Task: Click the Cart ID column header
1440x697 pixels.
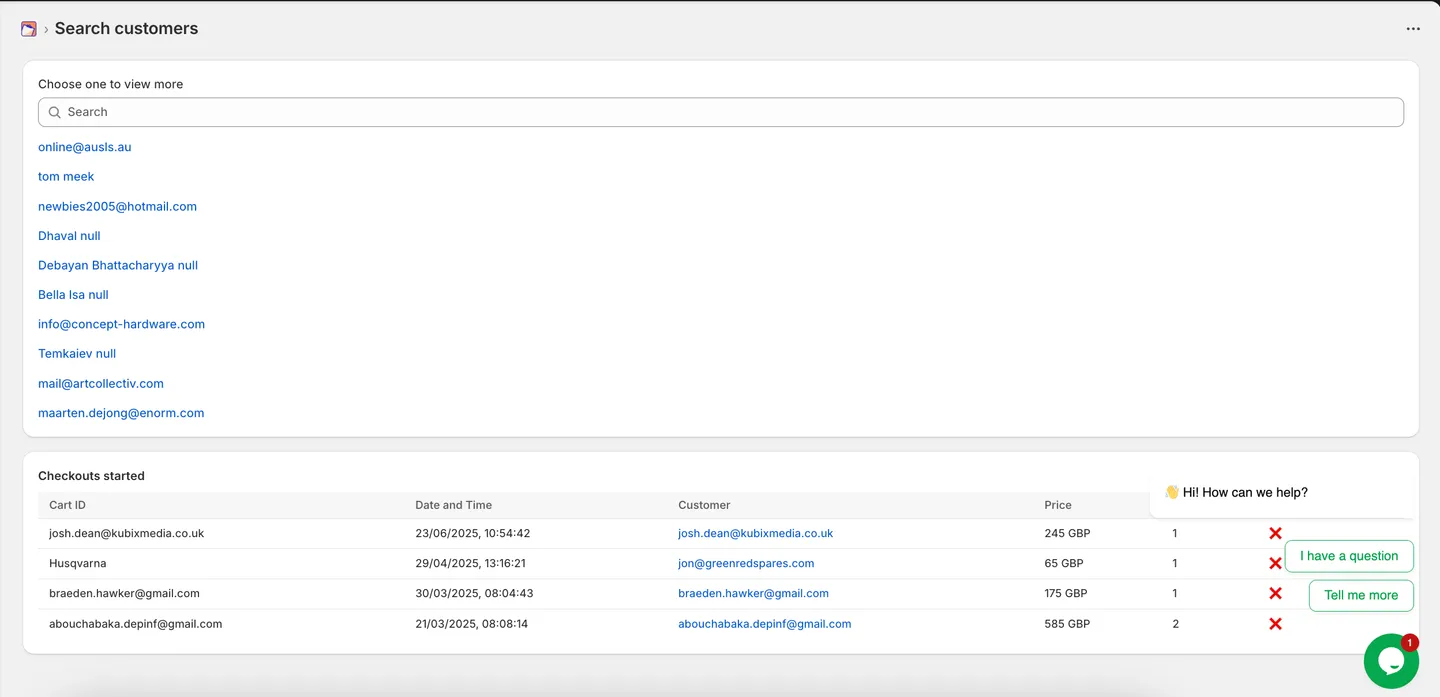Action: (68, 505)
